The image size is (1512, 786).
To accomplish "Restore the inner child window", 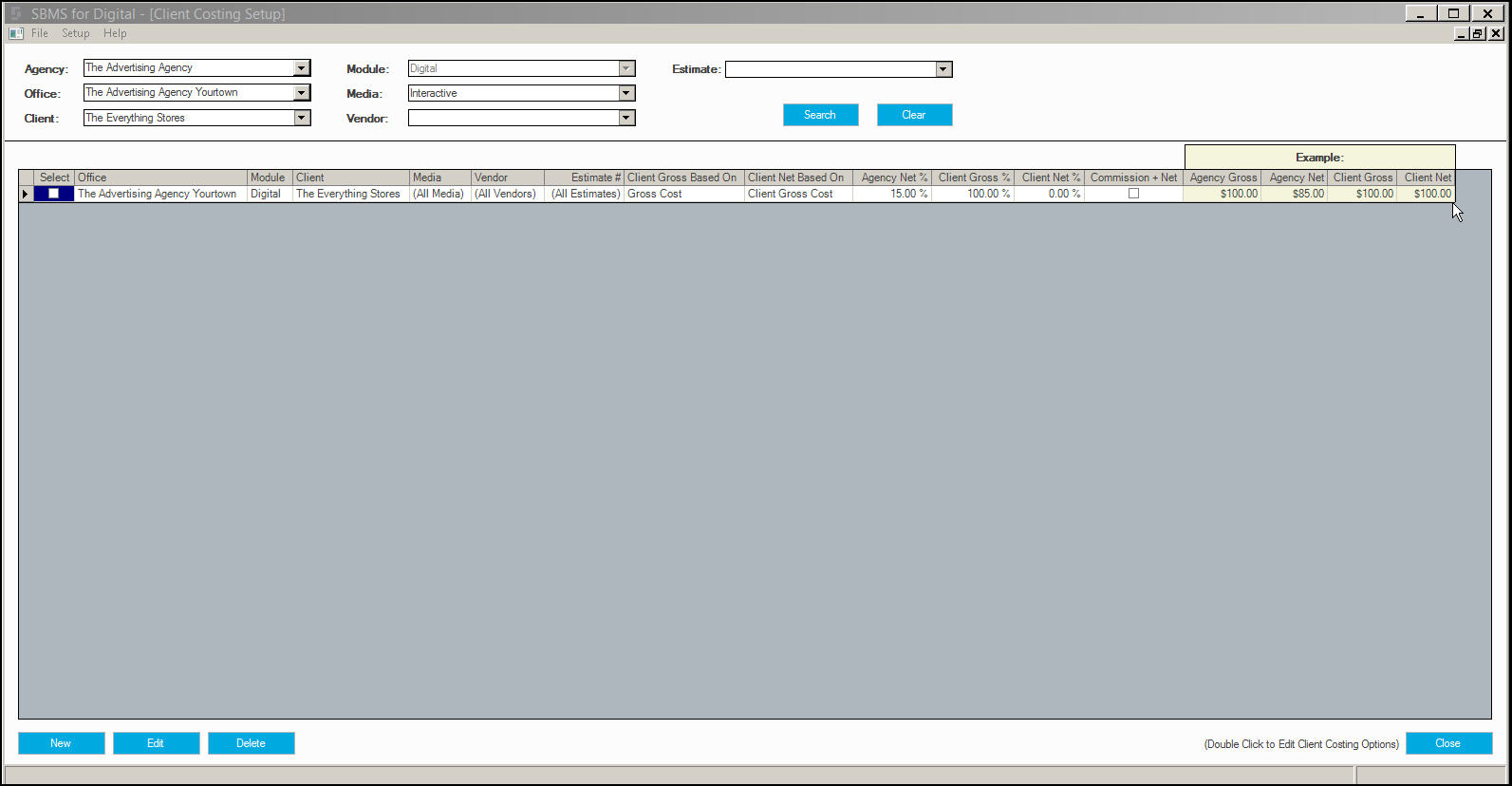I will pos(1478,33).
